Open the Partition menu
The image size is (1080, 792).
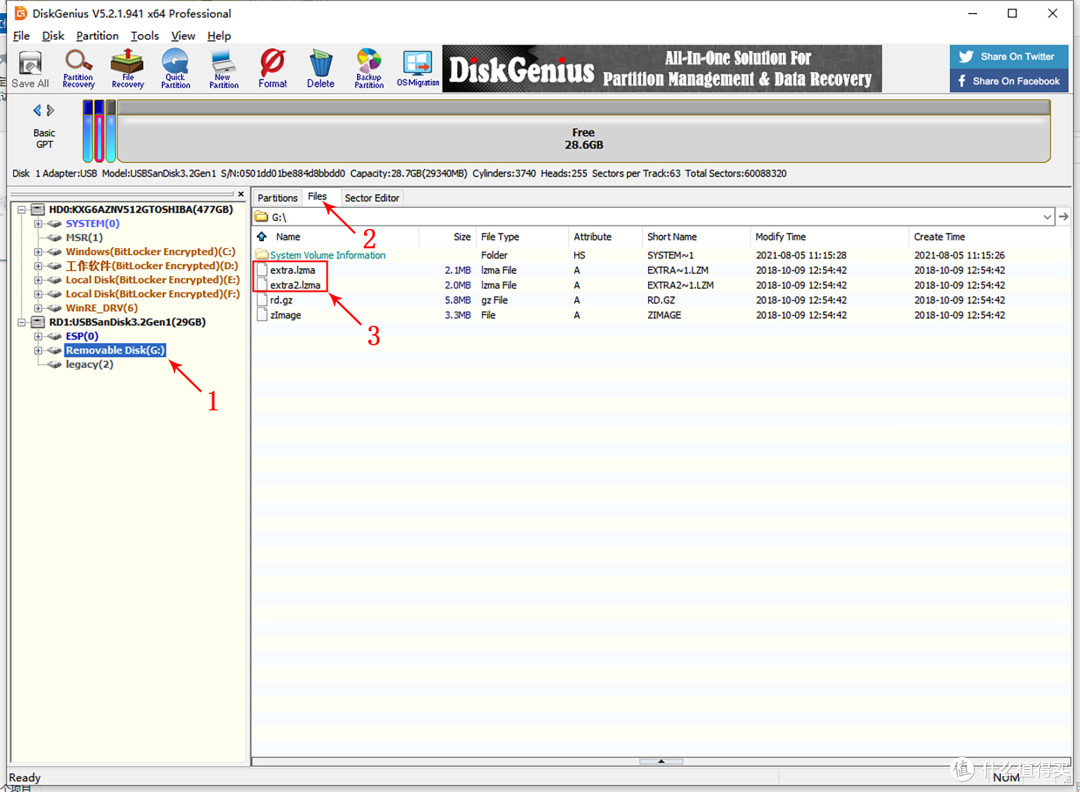point(97,36)
